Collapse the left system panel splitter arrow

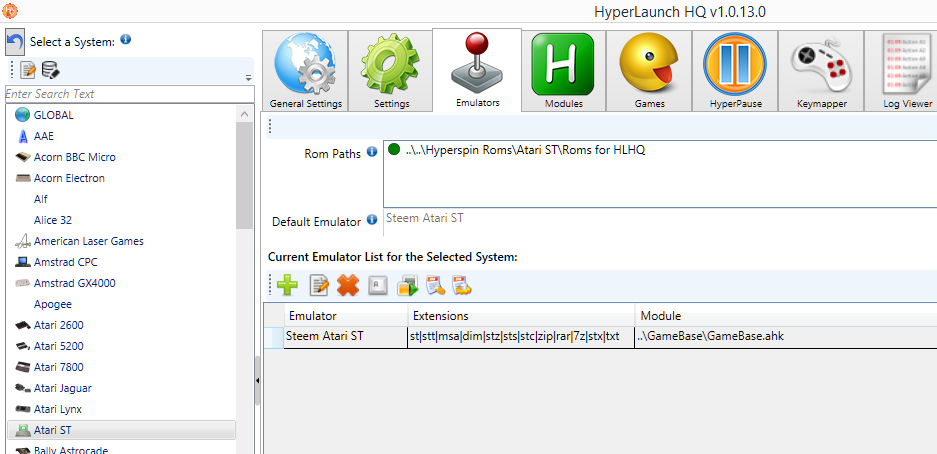tap(257, 381)
